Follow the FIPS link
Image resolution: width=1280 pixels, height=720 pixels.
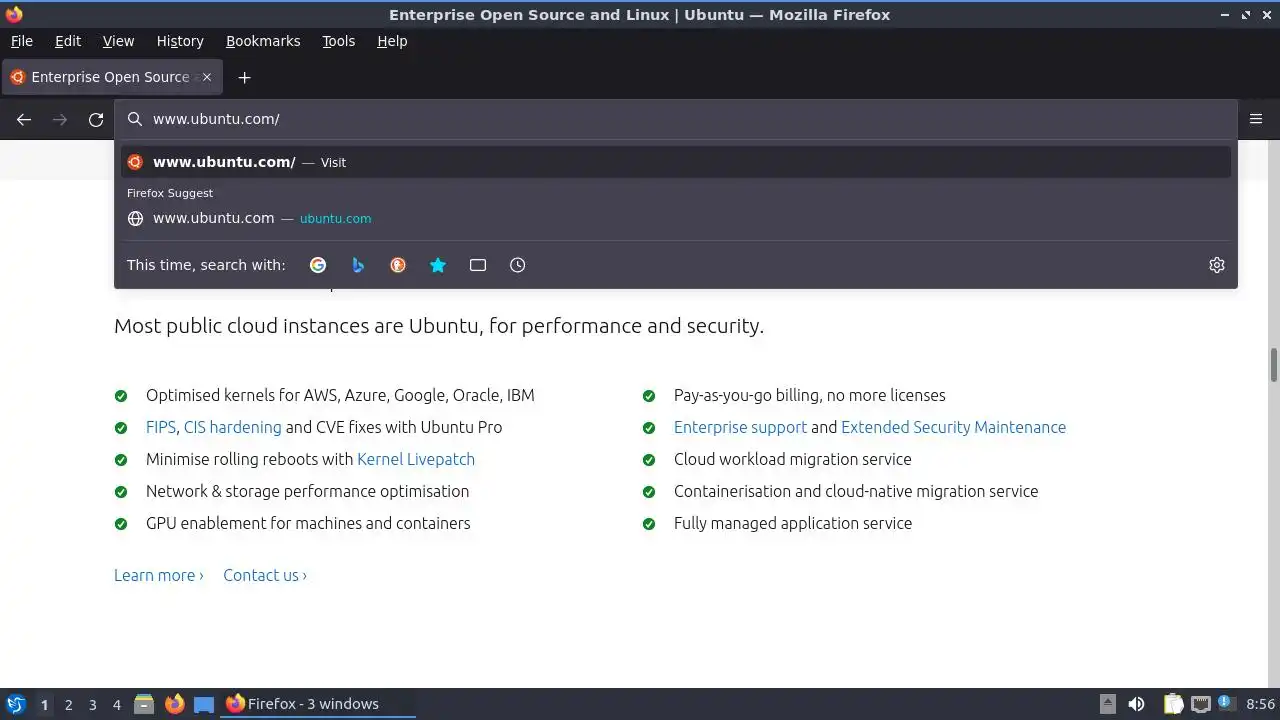point(160,427)
